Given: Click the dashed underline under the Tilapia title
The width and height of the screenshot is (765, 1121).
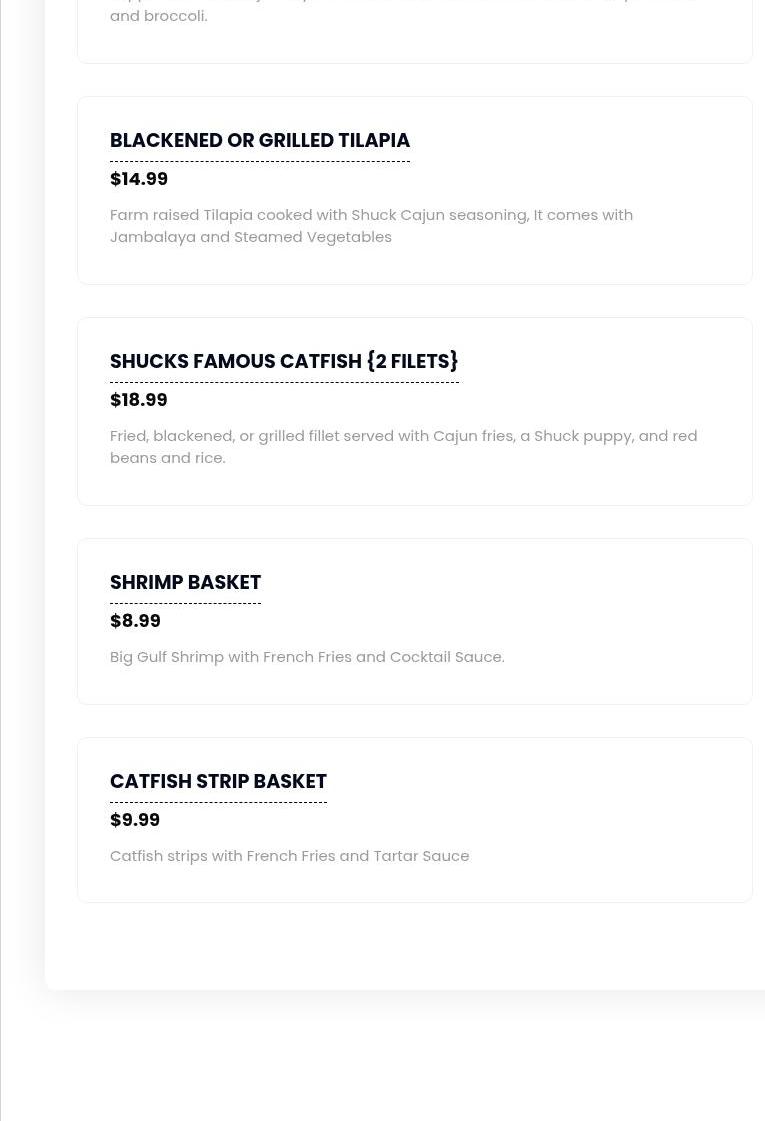Looking at the screenshot, I should click(x=260, y=162).
